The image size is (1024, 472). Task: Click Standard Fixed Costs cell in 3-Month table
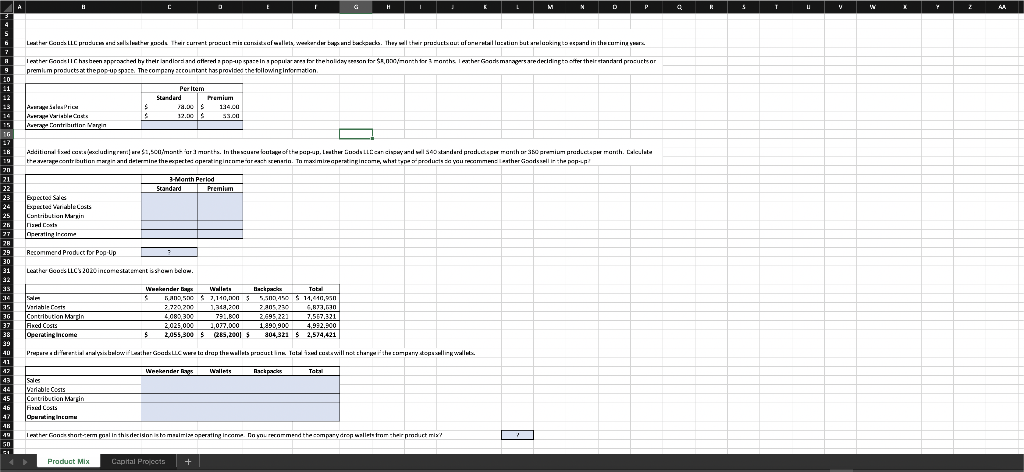click(169, 225)
